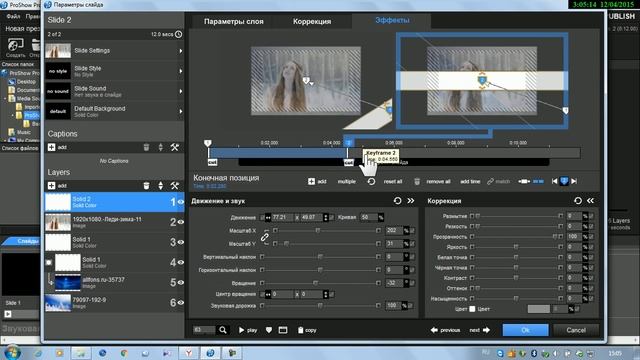This screenshot has width=640, height=360.
Task: Start preview with the play button
Action: (248, 330)
